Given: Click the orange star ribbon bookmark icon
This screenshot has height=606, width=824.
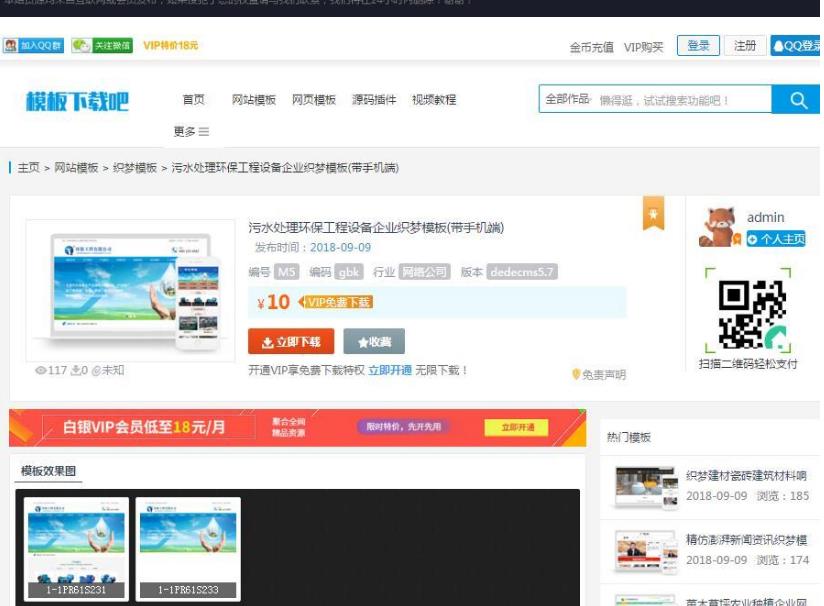Looking at the screenshot, I should [x=653, y=213].
